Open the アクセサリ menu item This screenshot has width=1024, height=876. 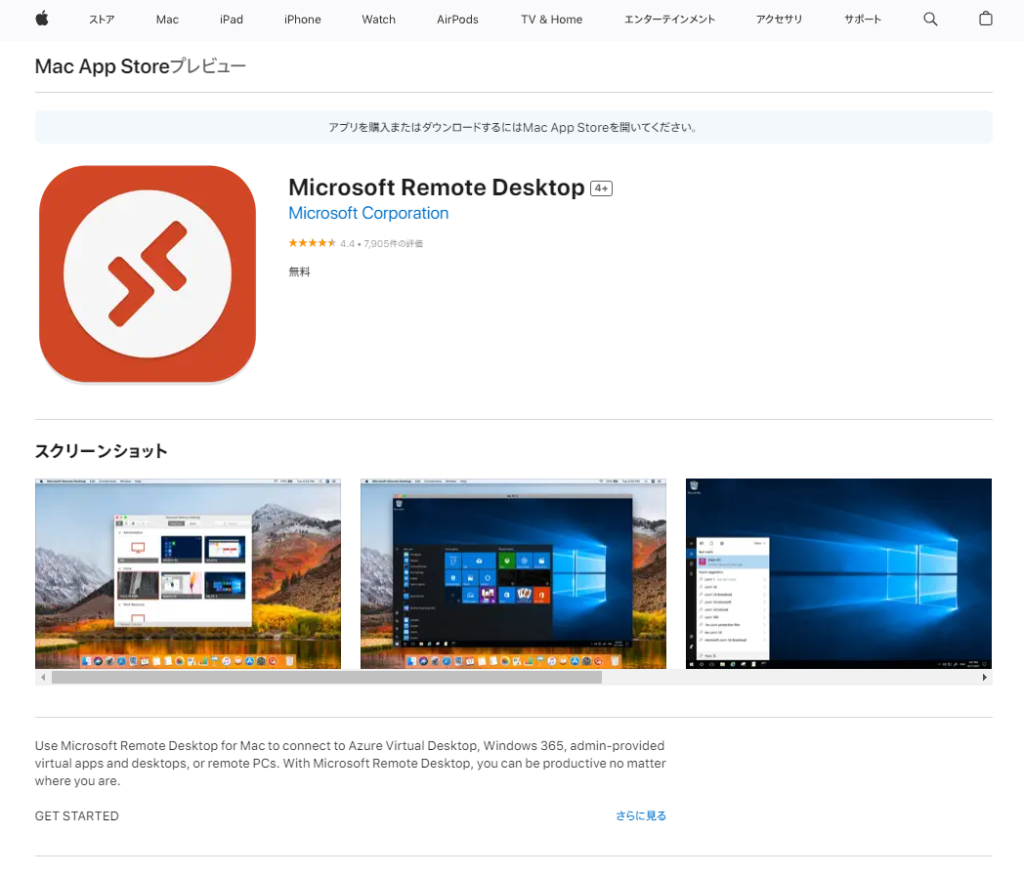778,20
